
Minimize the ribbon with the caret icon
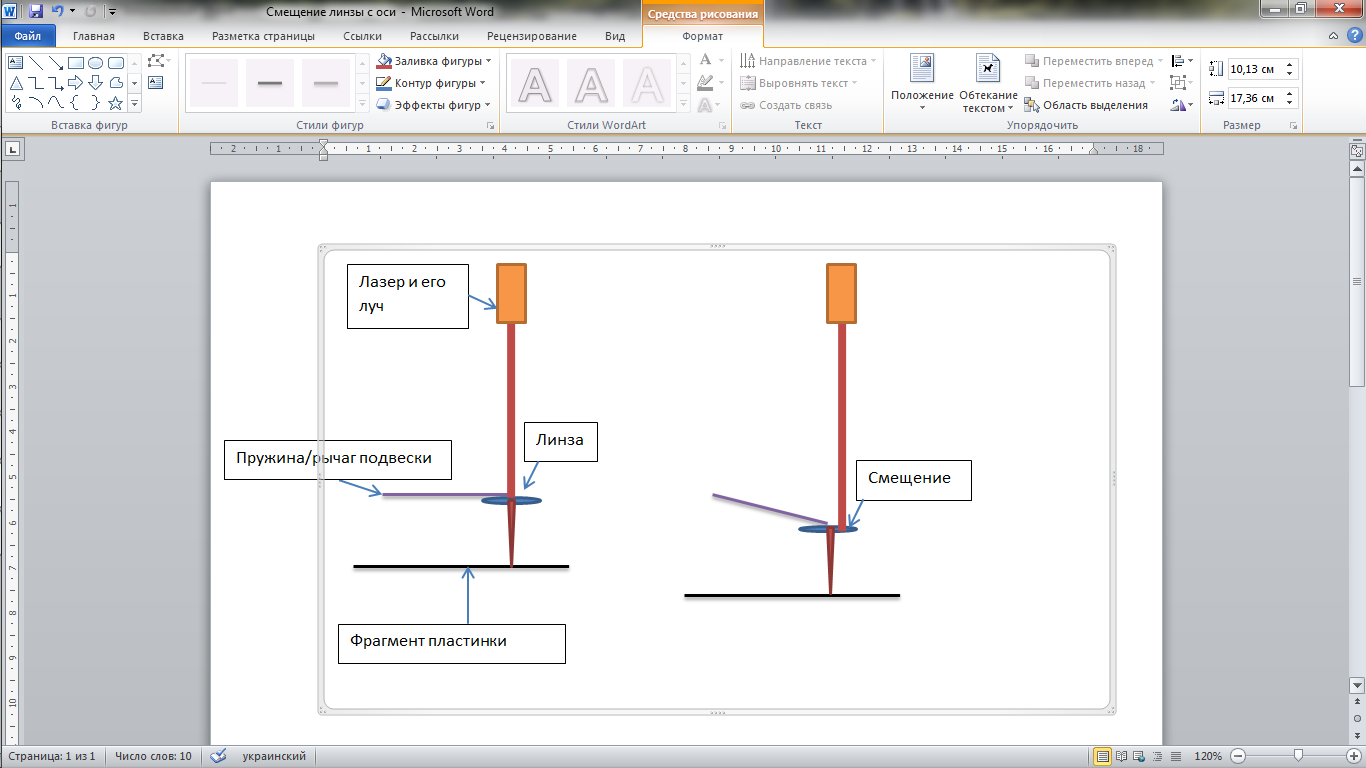click(x=1334, y=36)
